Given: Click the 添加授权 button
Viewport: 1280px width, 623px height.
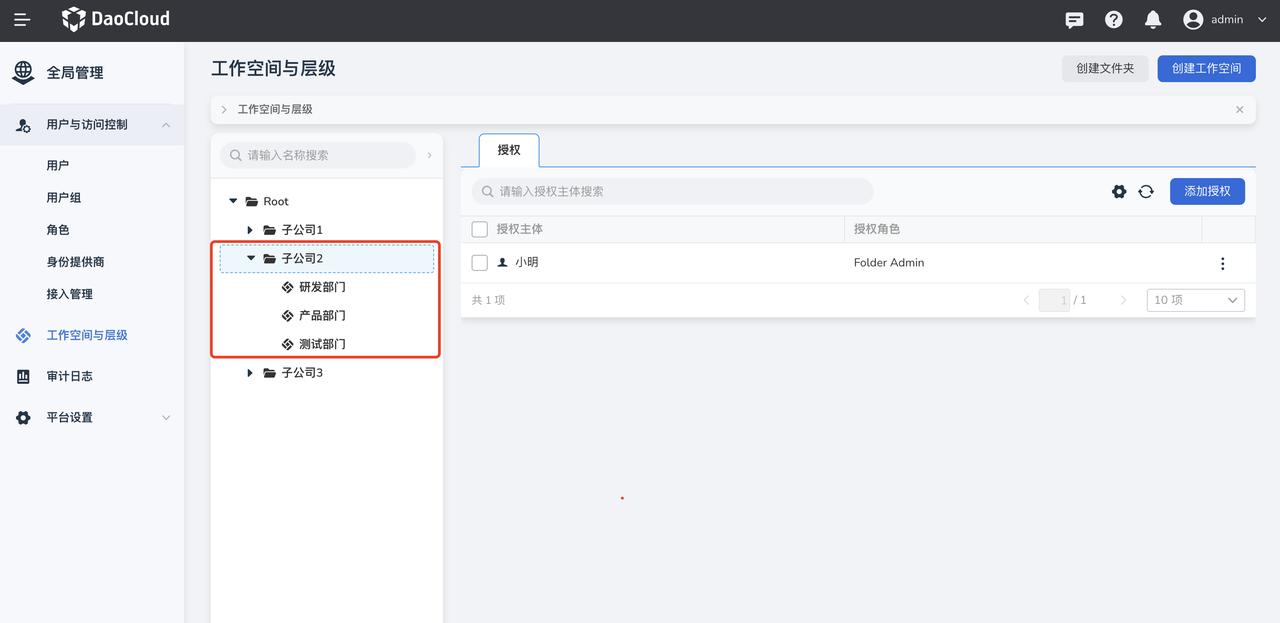Looking at the screenshot, I should (1207, 191).
